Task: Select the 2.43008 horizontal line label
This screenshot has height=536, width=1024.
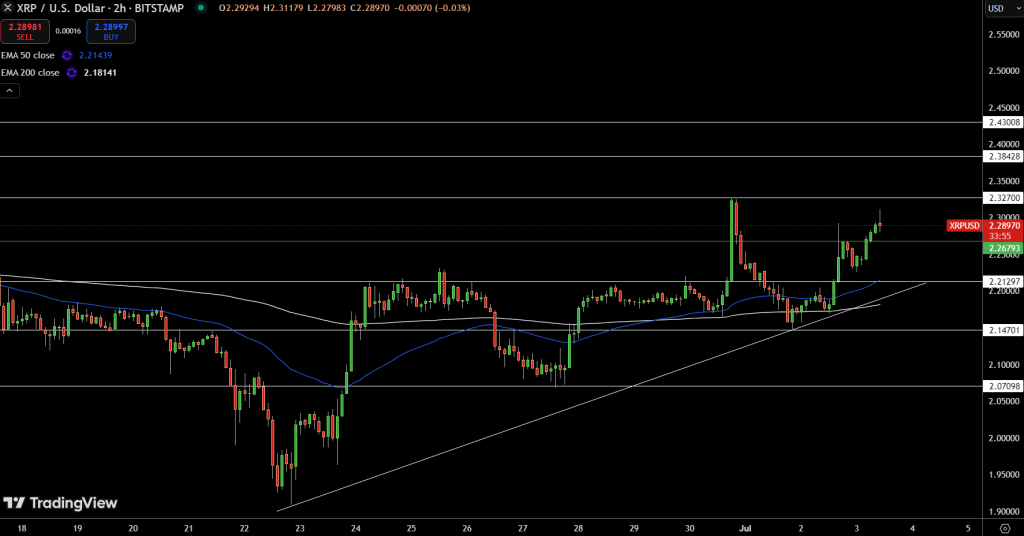Action: coord(1003,123)
